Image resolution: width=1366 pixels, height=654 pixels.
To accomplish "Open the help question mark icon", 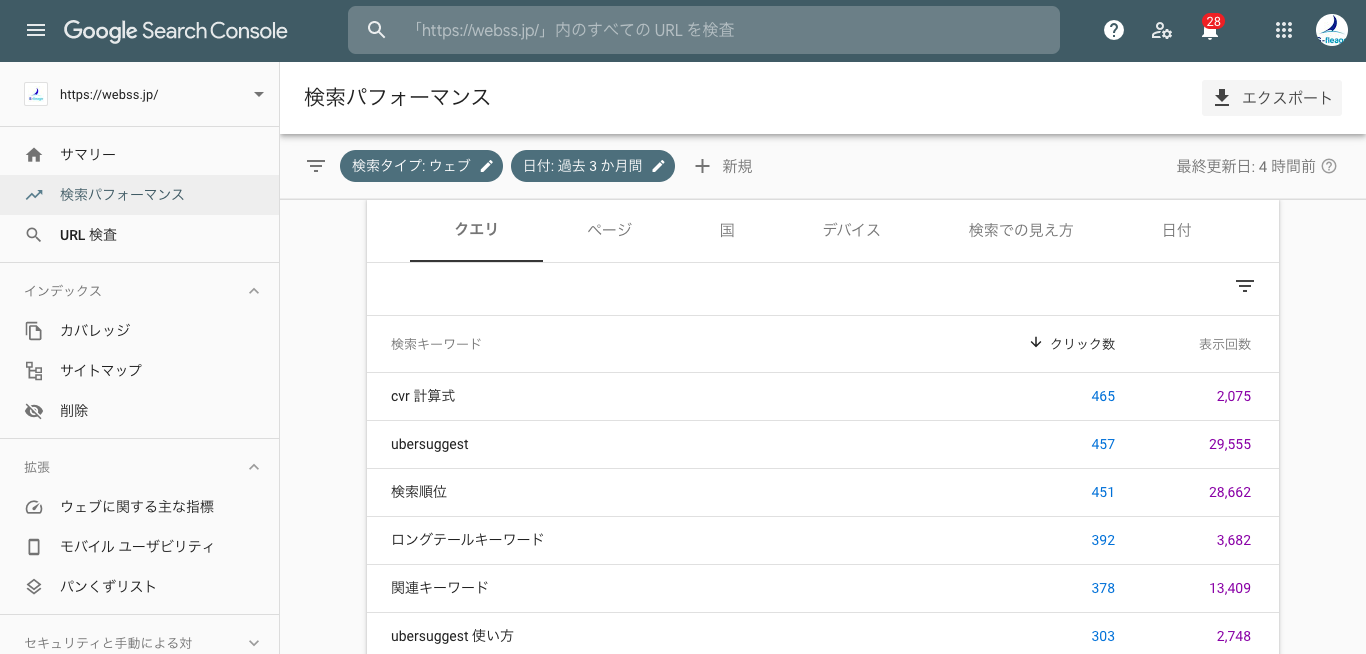I will tap(1114, 30).
